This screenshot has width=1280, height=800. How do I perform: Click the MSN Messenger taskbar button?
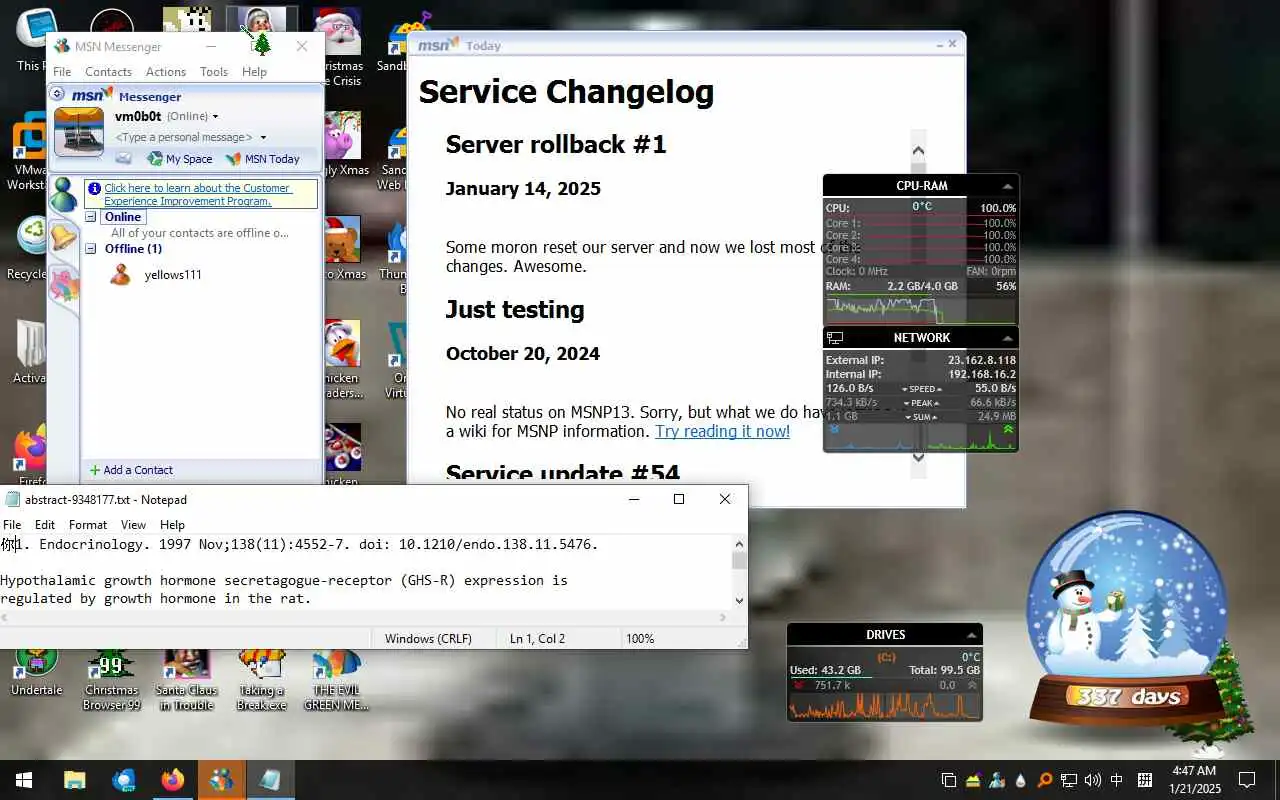click(222, 780)
